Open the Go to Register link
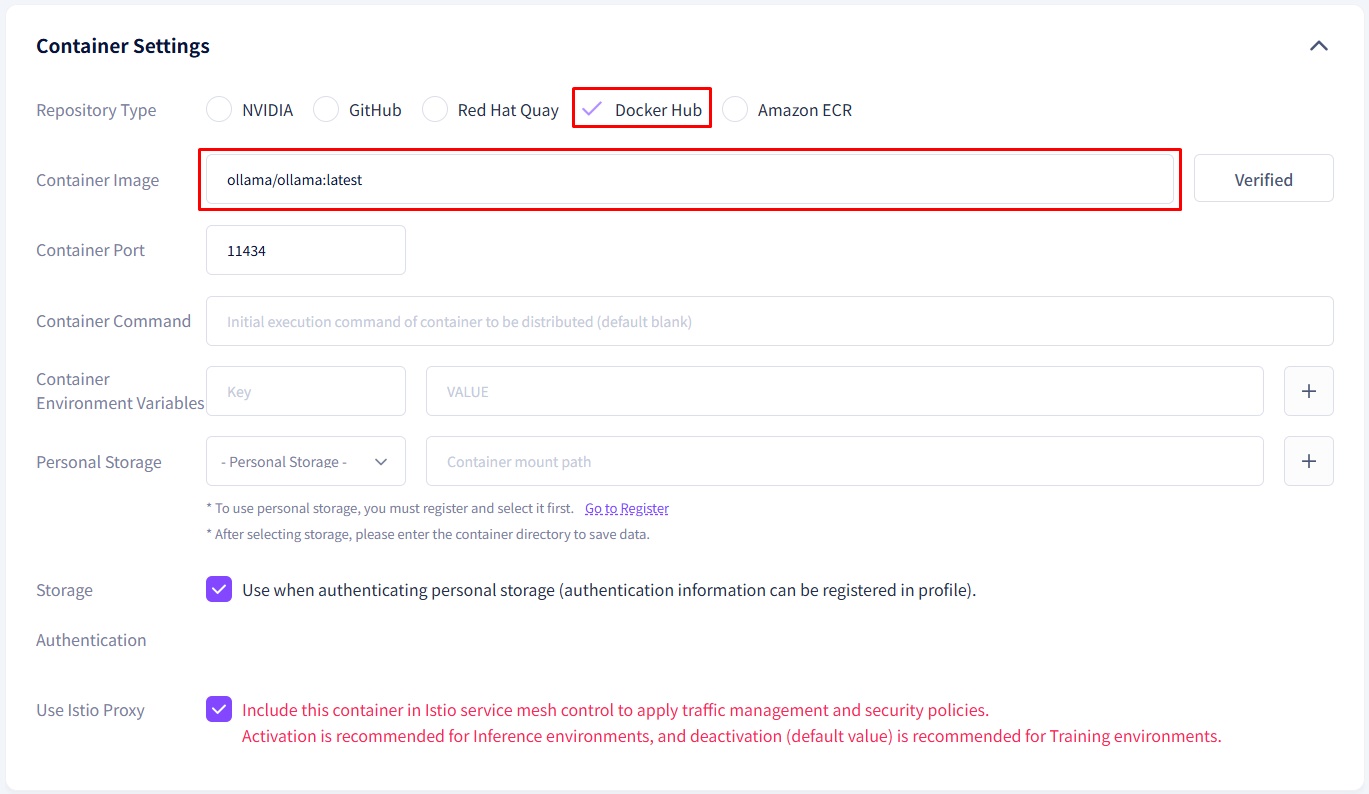1369x794 pixels. pos(627,509)
